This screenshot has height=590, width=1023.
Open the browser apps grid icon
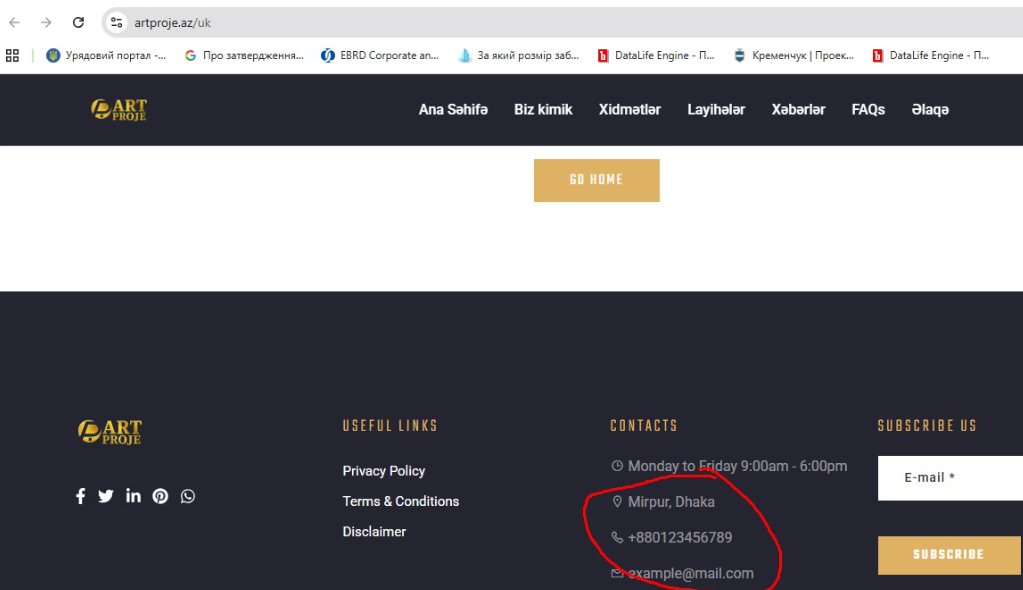[x=13, y=56]
